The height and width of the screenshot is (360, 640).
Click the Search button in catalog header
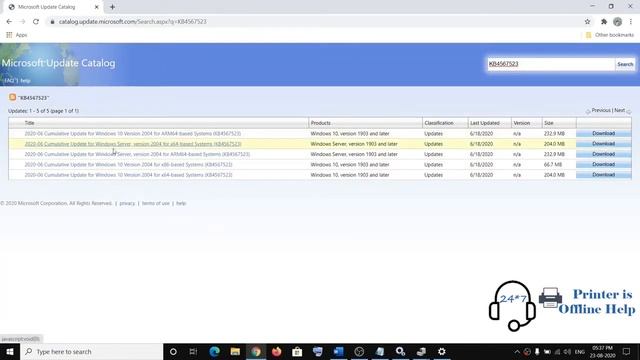pyautogui.click(x=625, y=64)
